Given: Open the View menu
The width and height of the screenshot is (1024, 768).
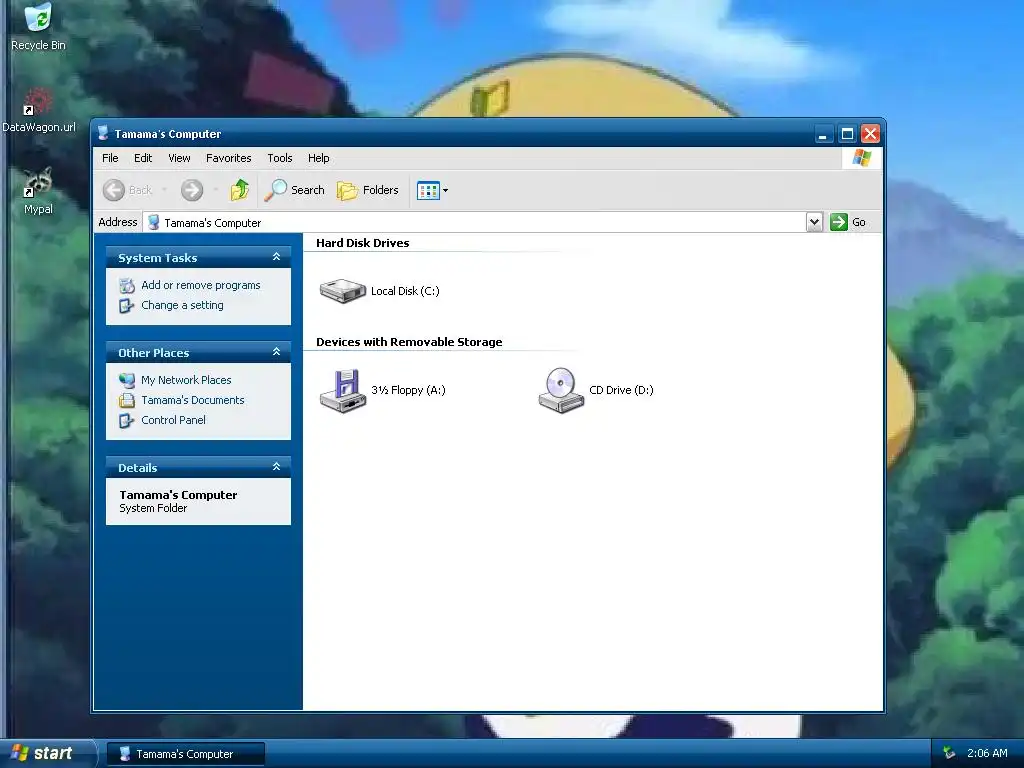Looking at the screenshot, I should pos(179,158).
